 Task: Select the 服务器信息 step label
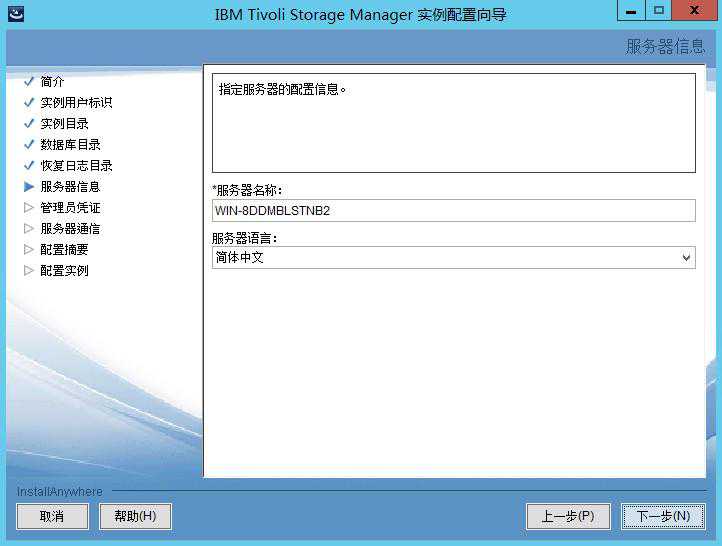coord(70,186)
